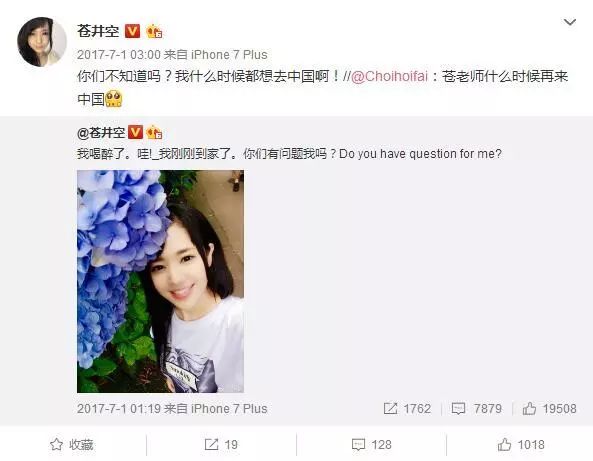The image size is (593, 461).
Task: Click the top timestamp 2017-7-1 03:00
Action: pos(119,55)
